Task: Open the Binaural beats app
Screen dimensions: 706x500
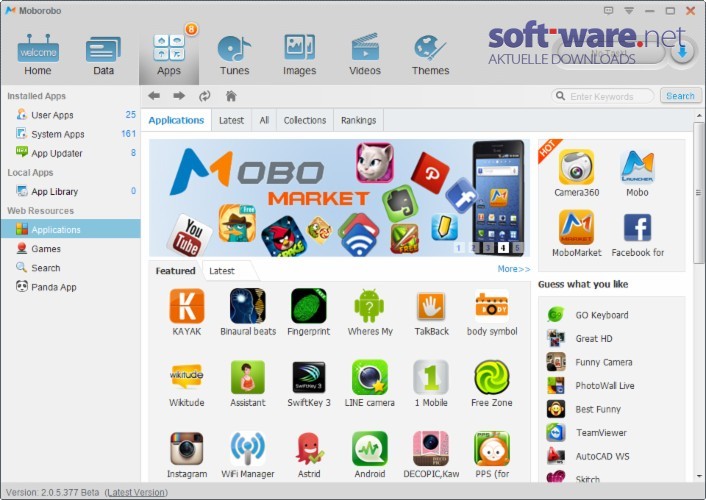Action: [248, 306]
